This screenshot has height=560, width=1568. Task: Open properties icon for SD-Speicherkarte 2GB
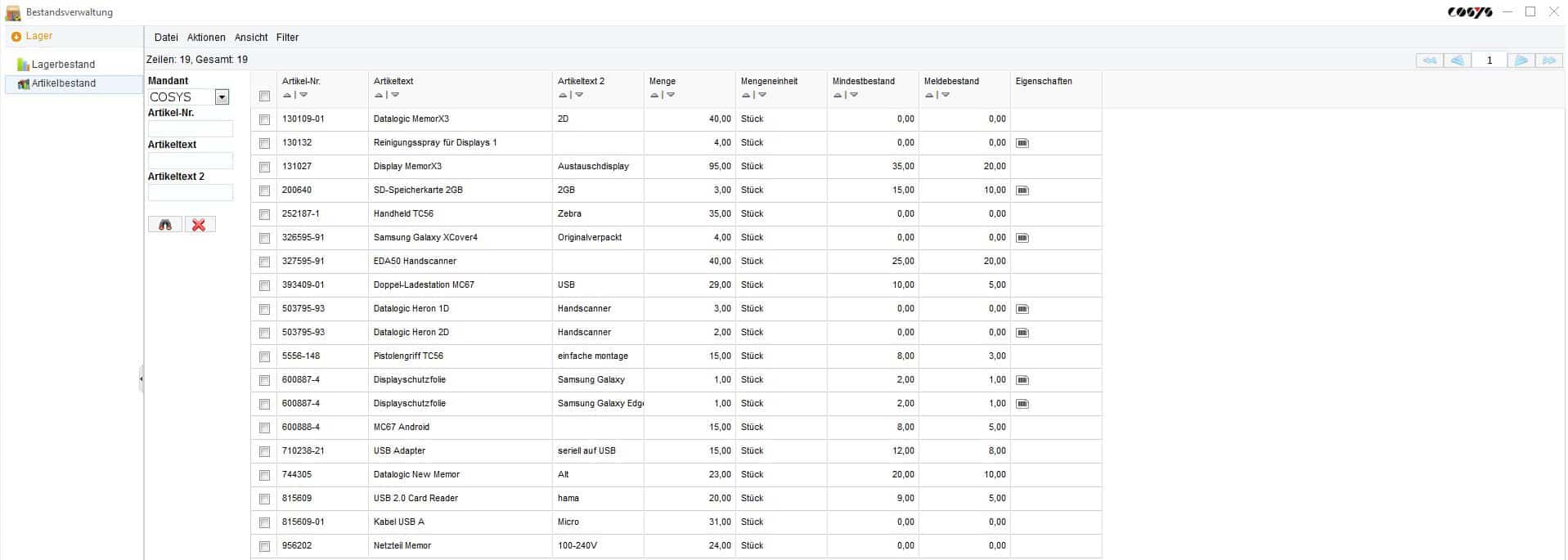click(x=1022, y=190)
